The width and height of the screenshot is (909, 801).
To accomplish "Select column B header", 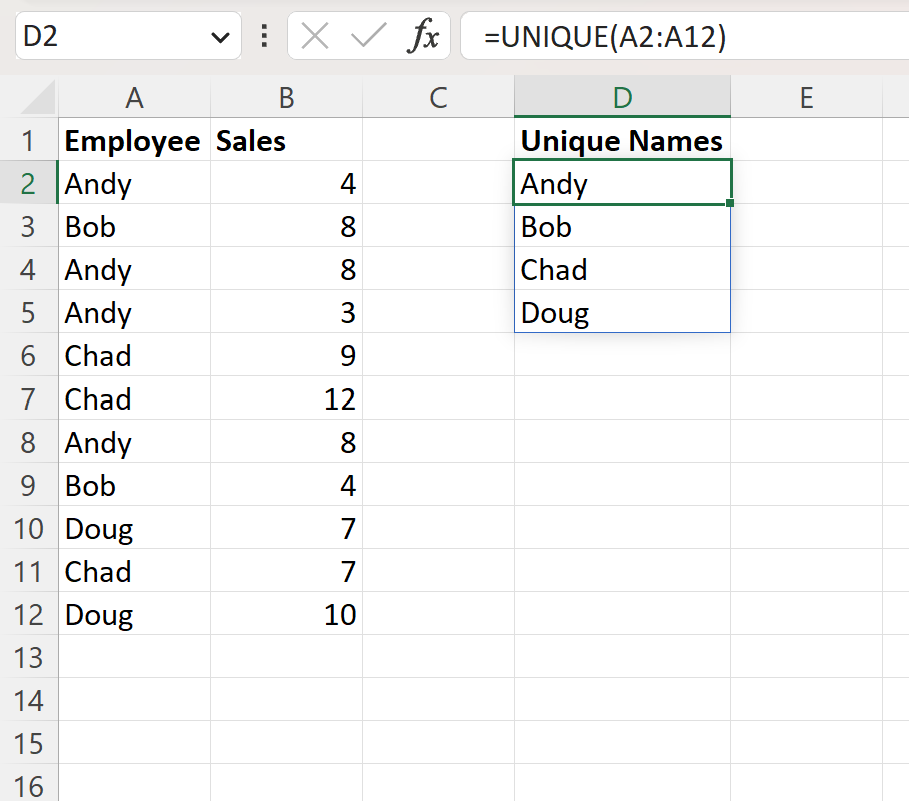I will click(286, 97).
